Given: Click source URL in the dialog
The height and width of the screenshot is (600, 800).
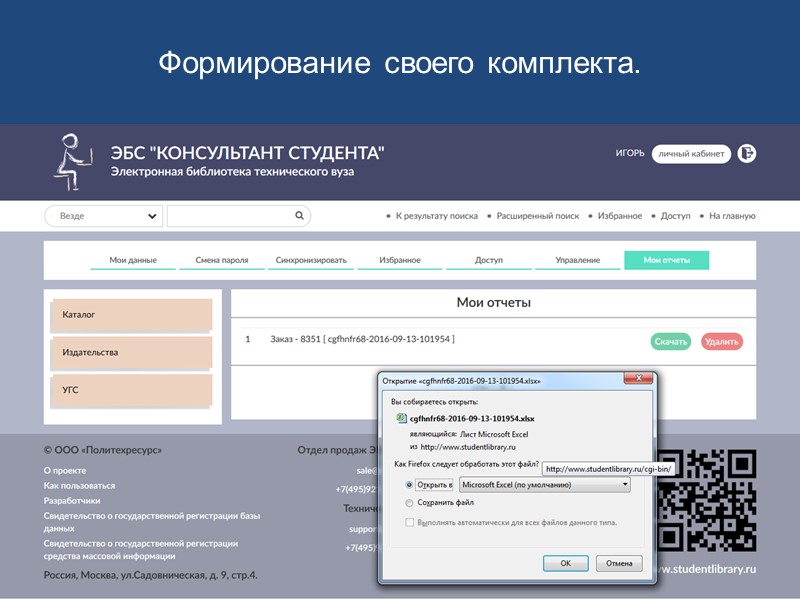Looking at the screenshot, I should click(468, 447).
